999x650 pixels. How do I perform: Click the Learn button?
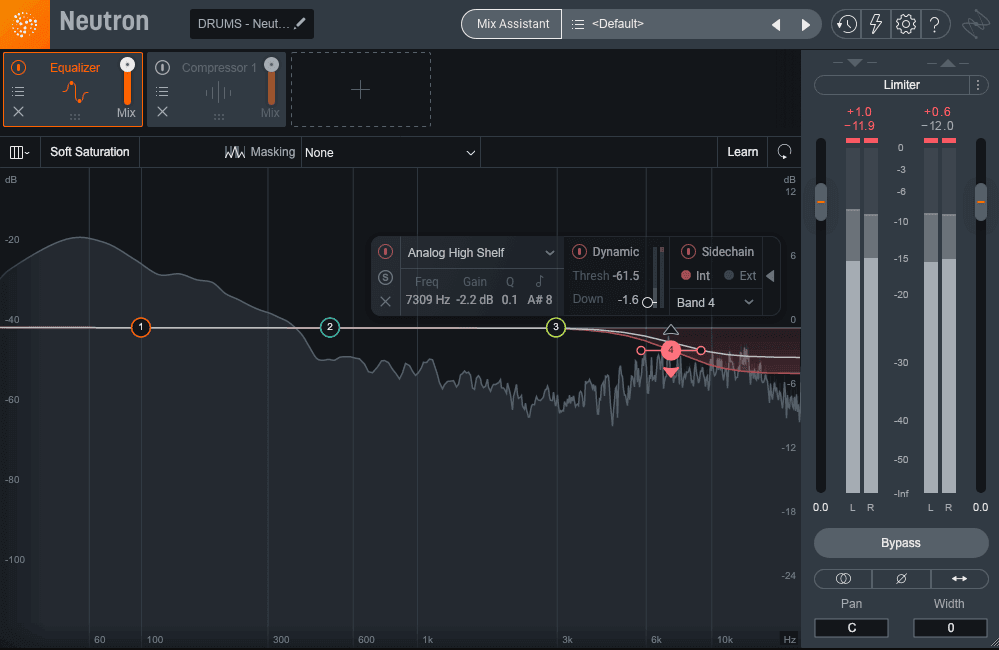(x=742, y=152)
